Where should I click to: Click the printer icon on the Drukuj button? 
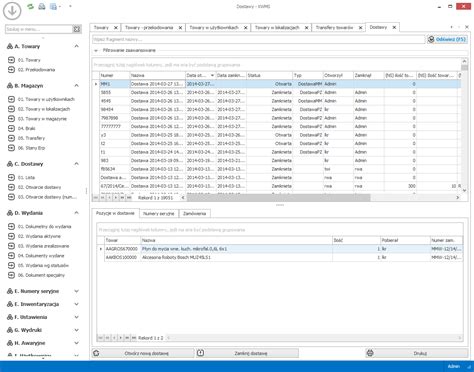(x=370, y=353)
